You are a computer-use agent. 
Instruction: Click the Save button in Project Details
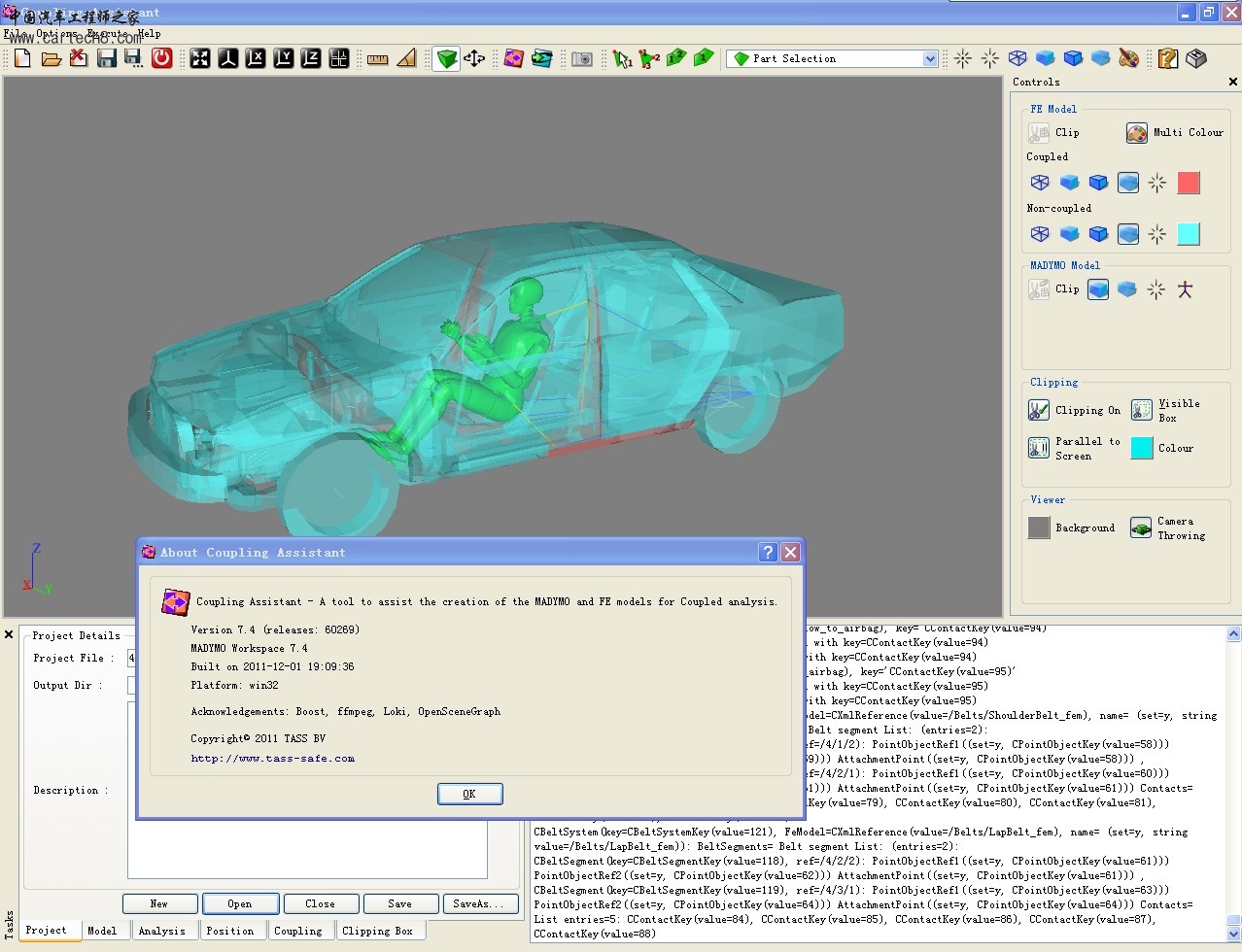coord(400,903)
